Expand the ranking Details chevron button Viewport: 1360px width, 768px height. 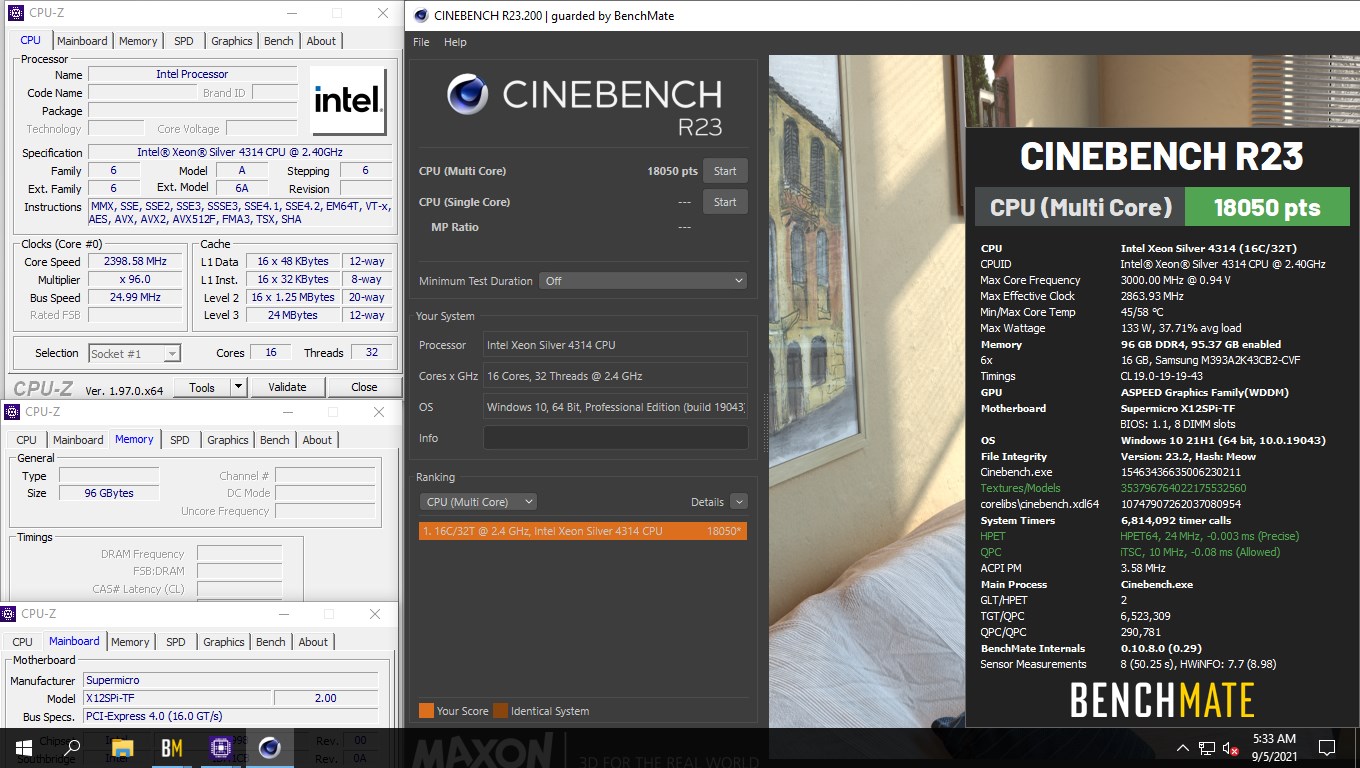click(x=739, y=502)
